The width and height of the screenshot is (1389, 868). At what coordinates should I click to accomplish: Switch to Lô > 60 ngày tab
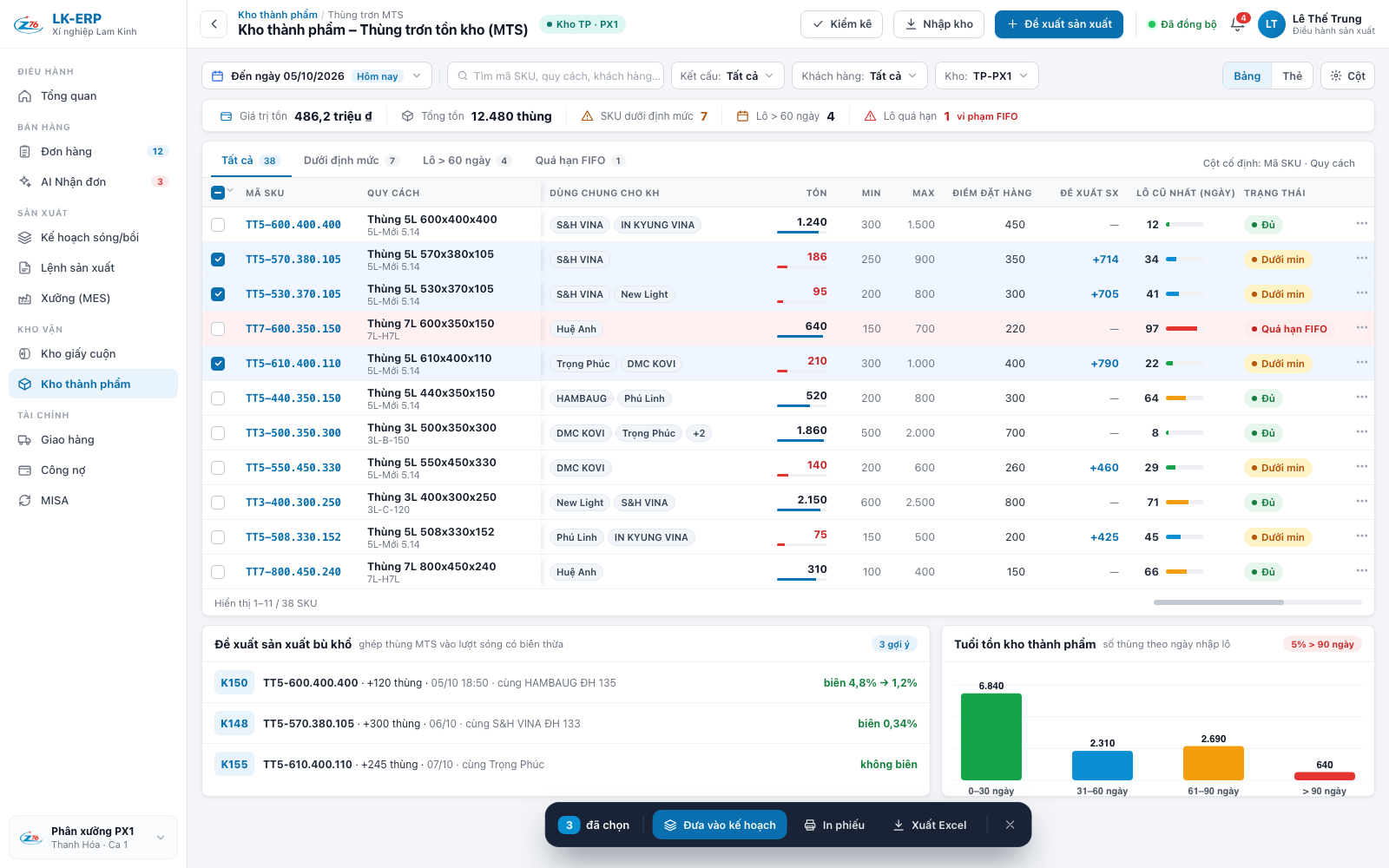(x=466, y=161)
